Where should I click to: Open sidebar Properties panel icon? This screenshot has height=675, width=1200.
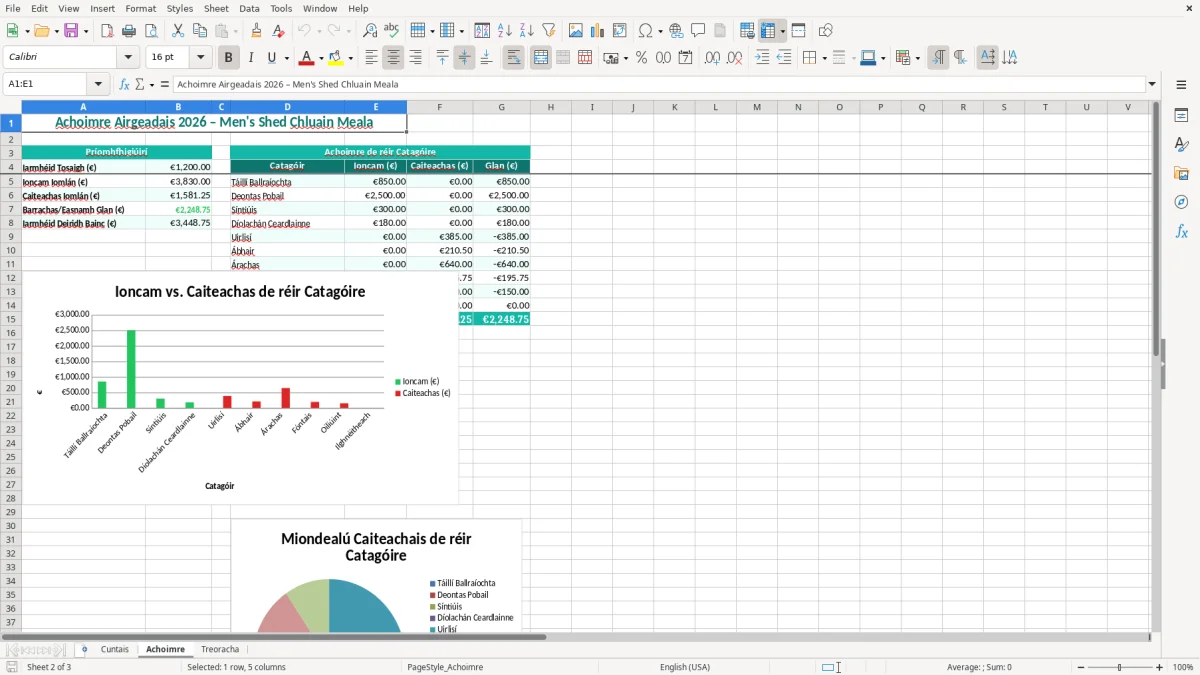point(1181,115)
